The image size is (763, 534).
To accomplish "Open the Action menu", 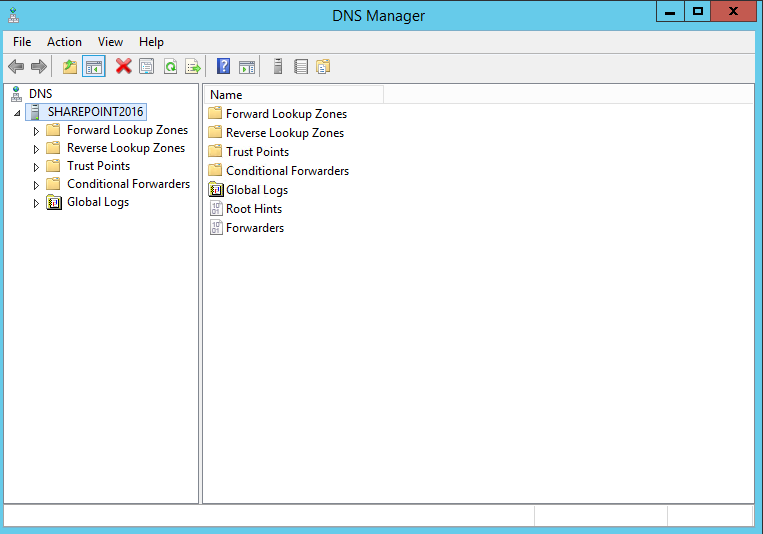I will (x=64, y=42).
